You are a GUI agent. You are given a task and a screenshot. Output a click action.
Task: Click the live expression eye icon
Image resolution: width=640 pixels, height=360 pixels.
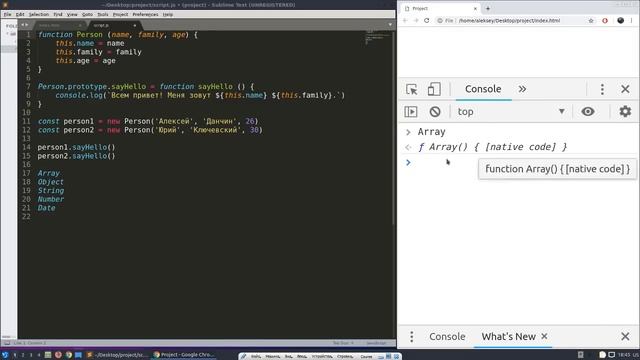588,111
